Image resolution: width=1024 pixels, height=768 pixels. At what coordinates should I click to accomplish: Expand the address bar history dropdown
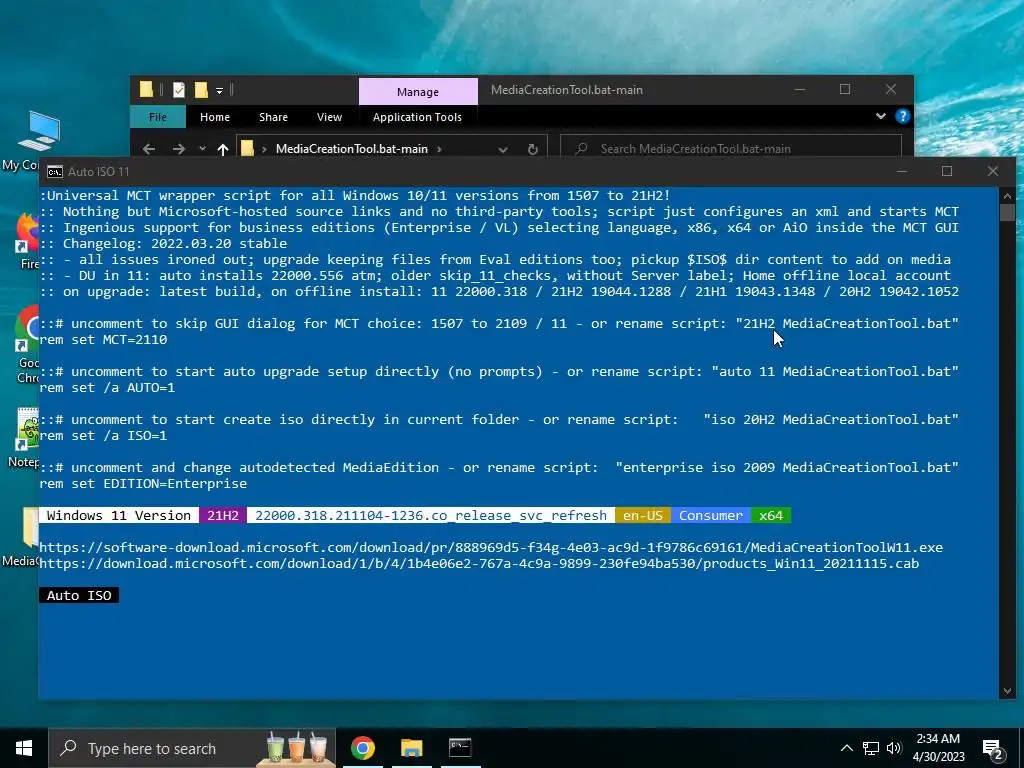point(502,149)
